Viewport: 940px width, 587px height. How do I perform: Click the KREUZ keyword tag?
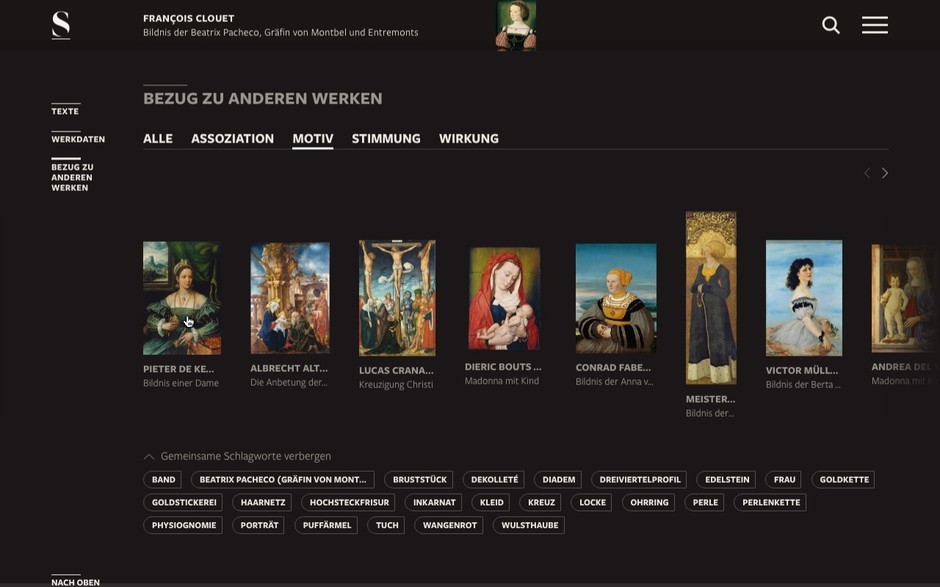[x=541, y=502]
